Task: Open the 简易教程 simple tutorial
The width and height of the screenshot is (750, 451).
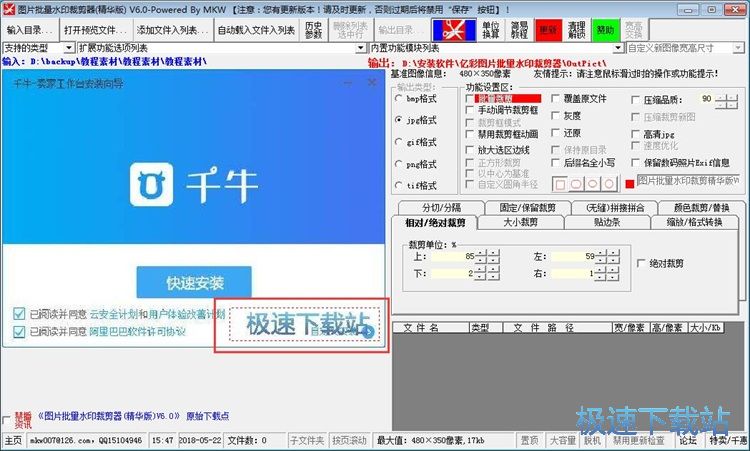Action: (519, 30)
